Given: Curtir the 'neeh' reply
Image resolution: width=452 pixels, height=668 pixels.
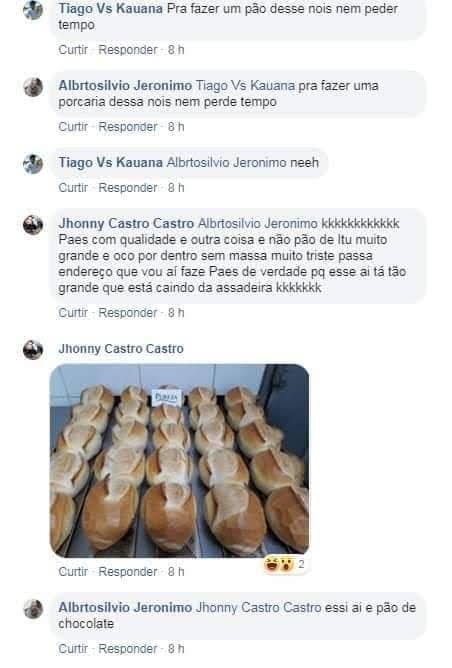Looking at the screenshot, I should click(x=73, y=188).
